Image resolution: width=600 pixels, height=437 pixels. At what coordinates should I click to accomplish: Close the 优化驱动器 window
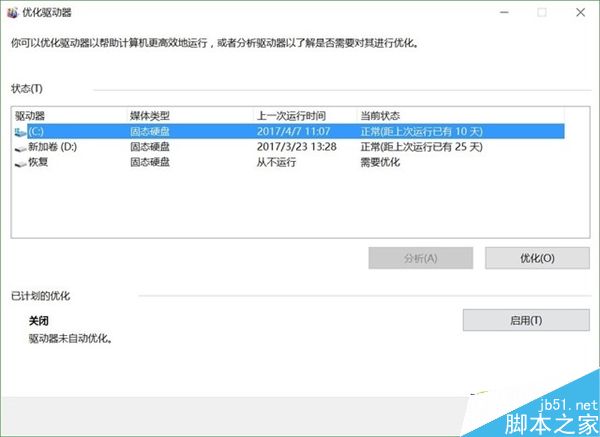point(580,13)
